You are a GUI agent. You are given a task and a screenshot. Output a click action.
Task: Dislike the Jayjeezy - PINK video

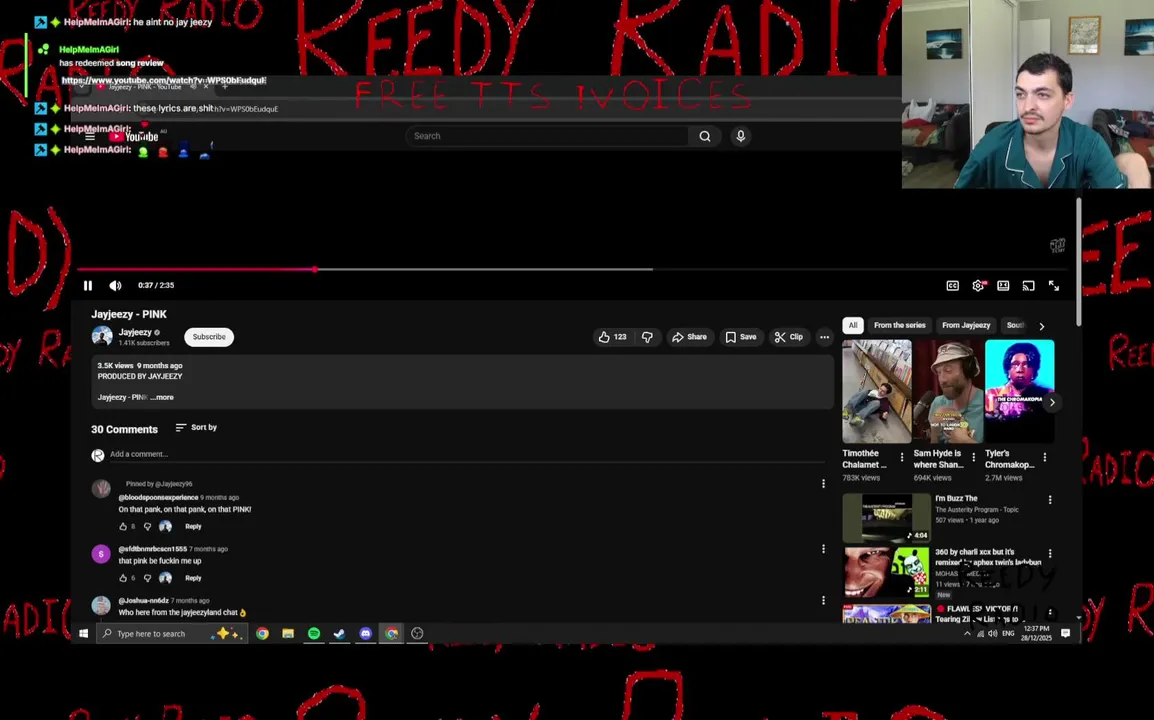pyautogui.click(x=647, y=337)
